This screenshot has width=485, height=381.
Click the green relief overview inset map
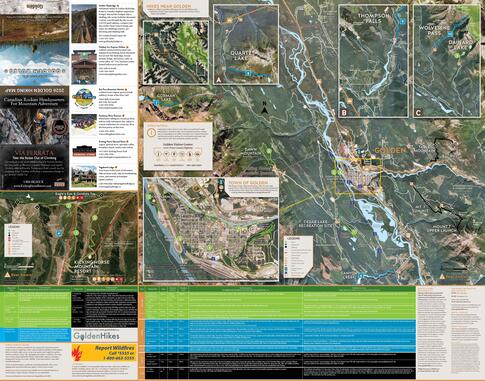click(x=176, y=52)
